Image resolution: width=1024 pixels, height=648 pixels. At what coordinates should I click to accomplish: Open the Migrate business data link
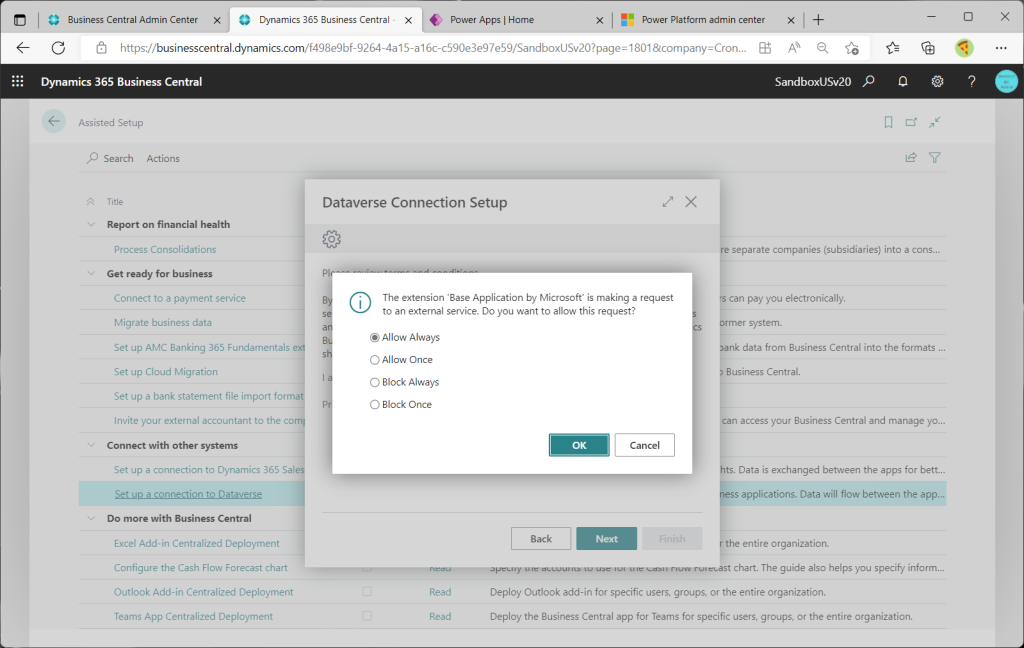(163, 322)
